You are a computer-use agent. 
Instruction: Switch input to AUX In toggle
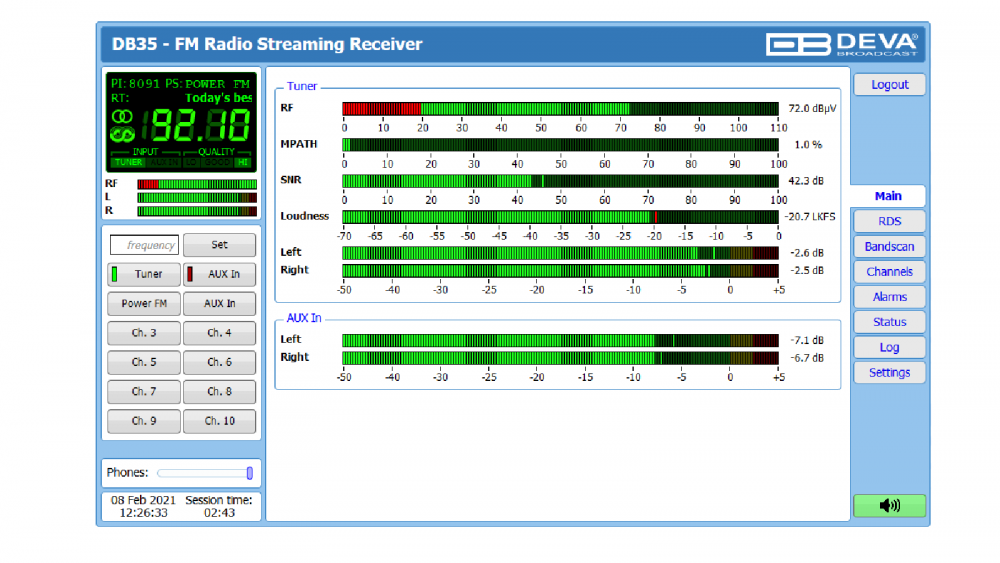pos(219,274)
